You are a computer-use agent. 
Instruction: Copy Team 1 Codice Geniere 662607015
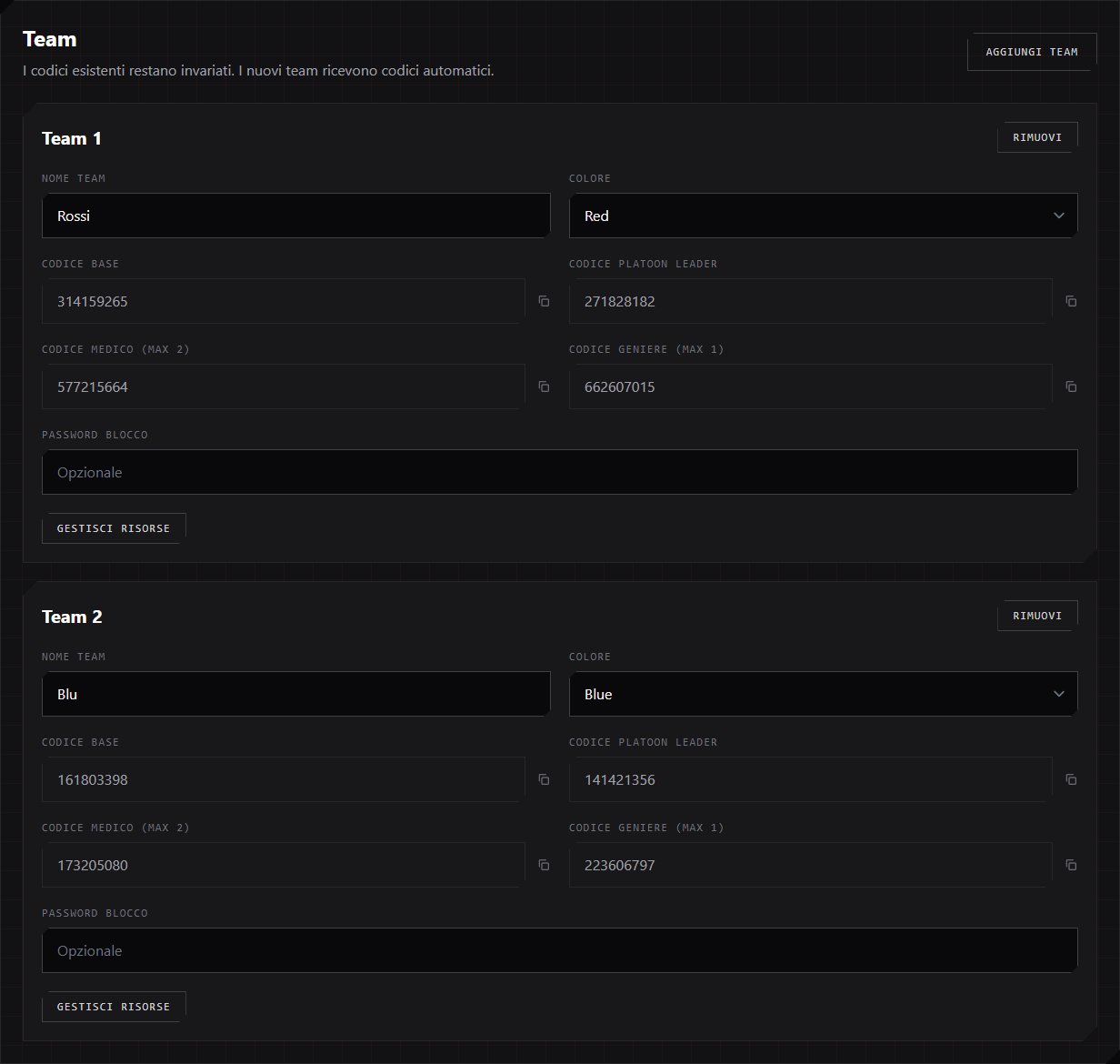1071,386
